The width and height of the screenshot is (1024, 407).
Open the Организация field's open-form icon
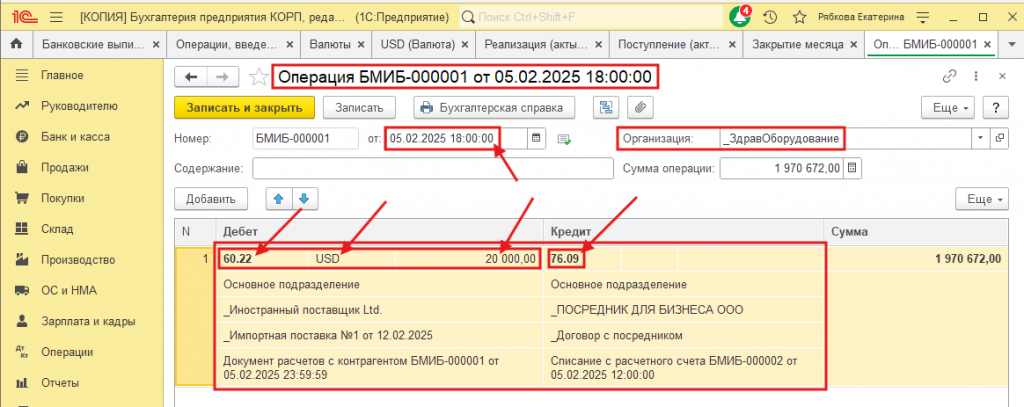[999, 138]
